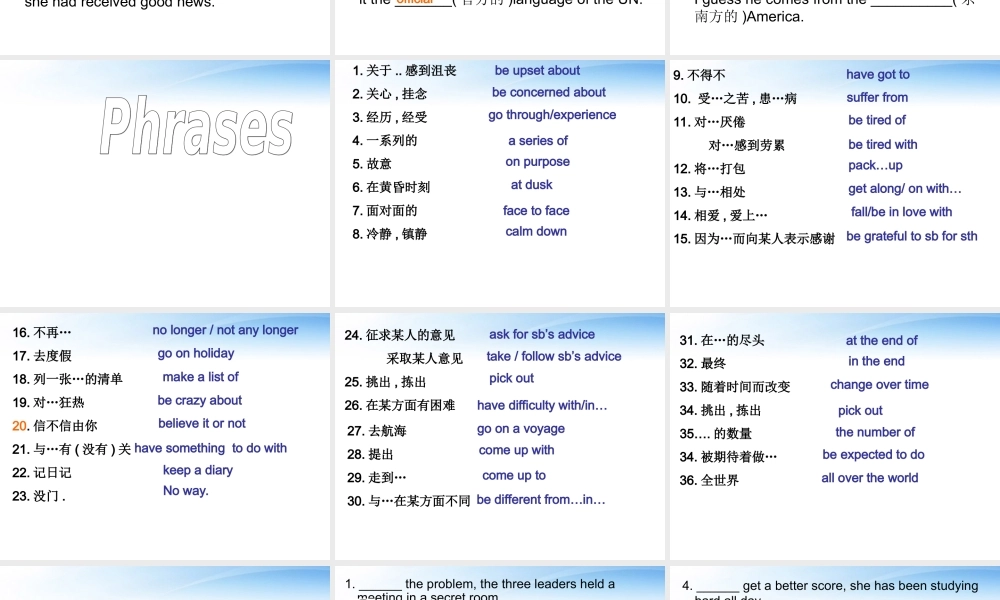This screenshot has height=600, width=1000.
Task: Select the slide listing phrases 16 to 23
Action: click(x=165, y=436)
